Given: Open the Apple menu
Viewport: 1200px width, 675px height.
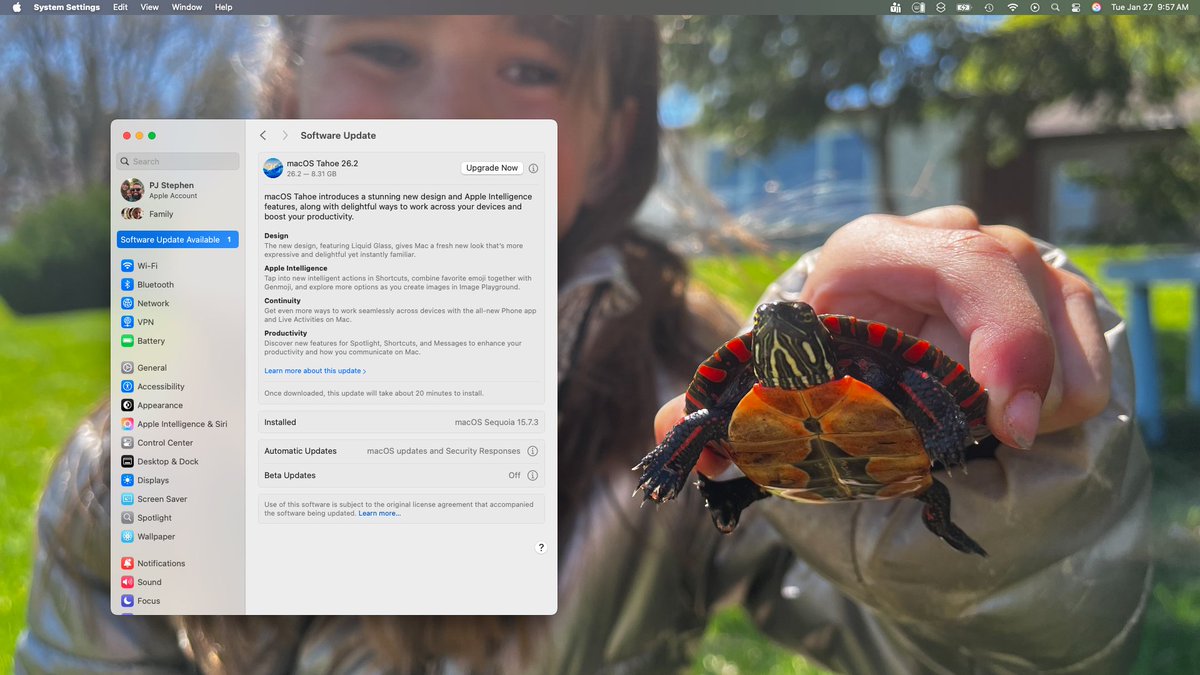Looking at the screenshot, I should click(16, 7).
